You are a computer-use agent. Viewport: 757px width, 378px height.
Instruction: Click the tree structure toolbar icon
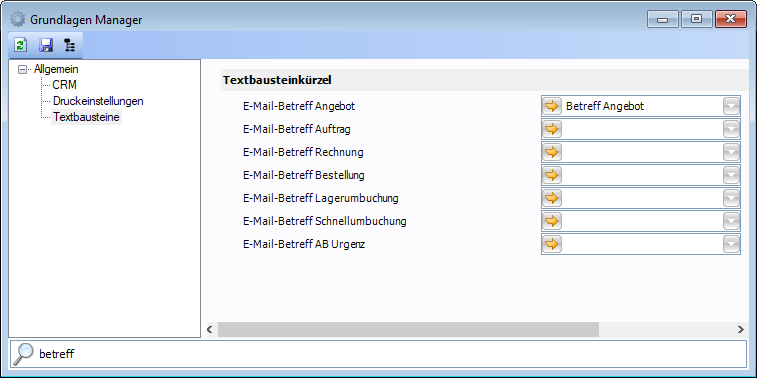point(70,46)
